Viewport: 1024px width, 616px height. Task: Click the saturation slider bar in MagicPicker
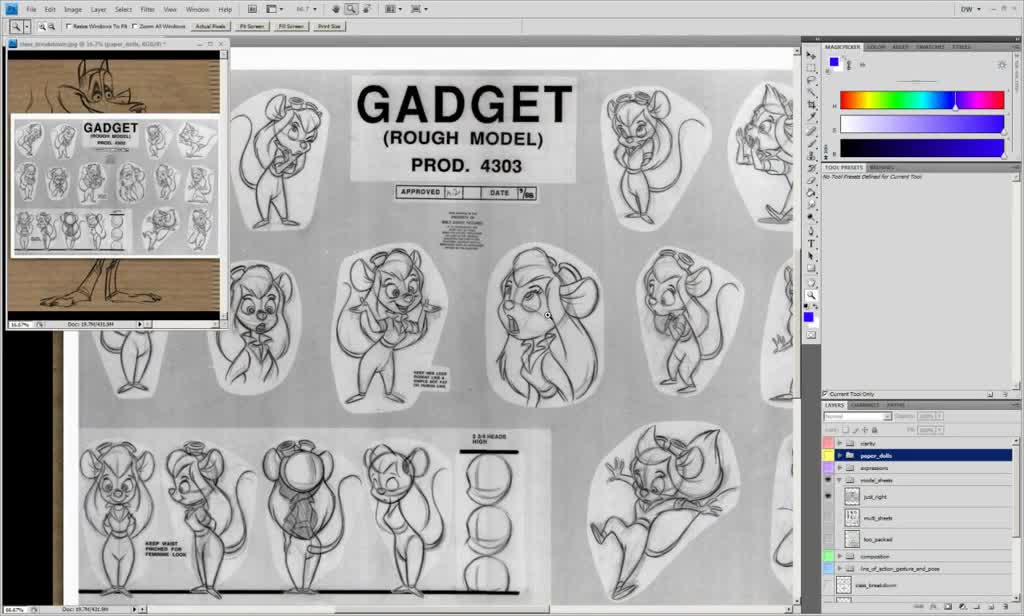click(x=921, y=124)
